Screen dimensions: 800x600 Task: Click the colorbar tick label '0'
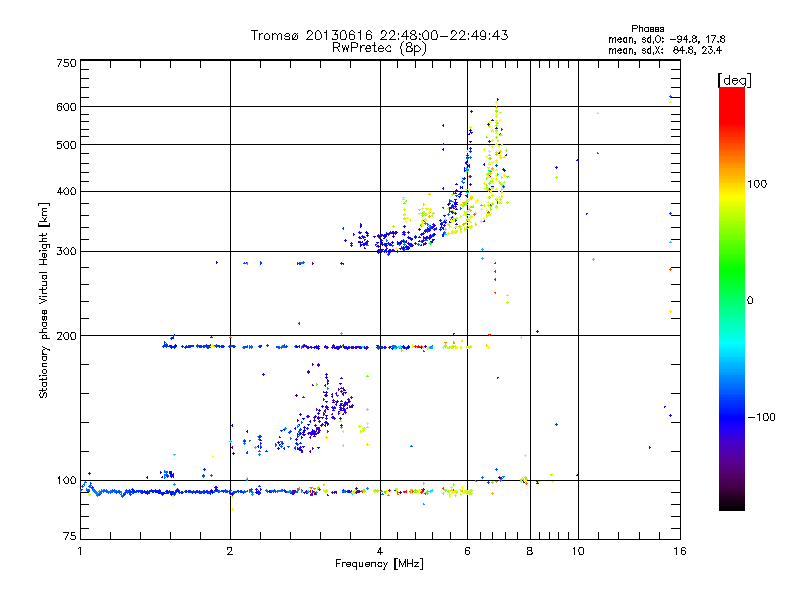pyautogui.click(x=750, y=301)
